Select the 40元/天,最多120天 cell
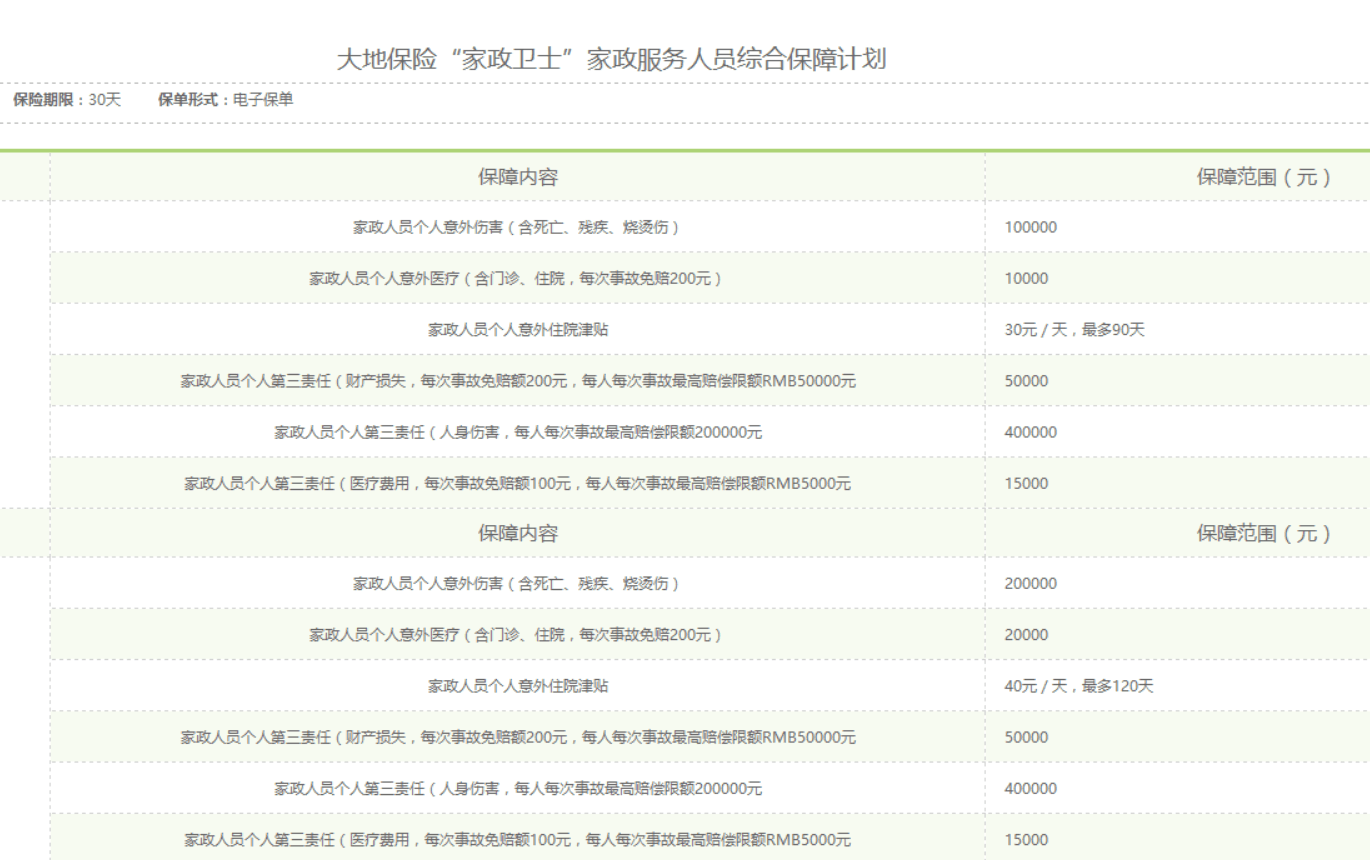This screenshot has width=1370, height=860. click(x=1079, y=686)
